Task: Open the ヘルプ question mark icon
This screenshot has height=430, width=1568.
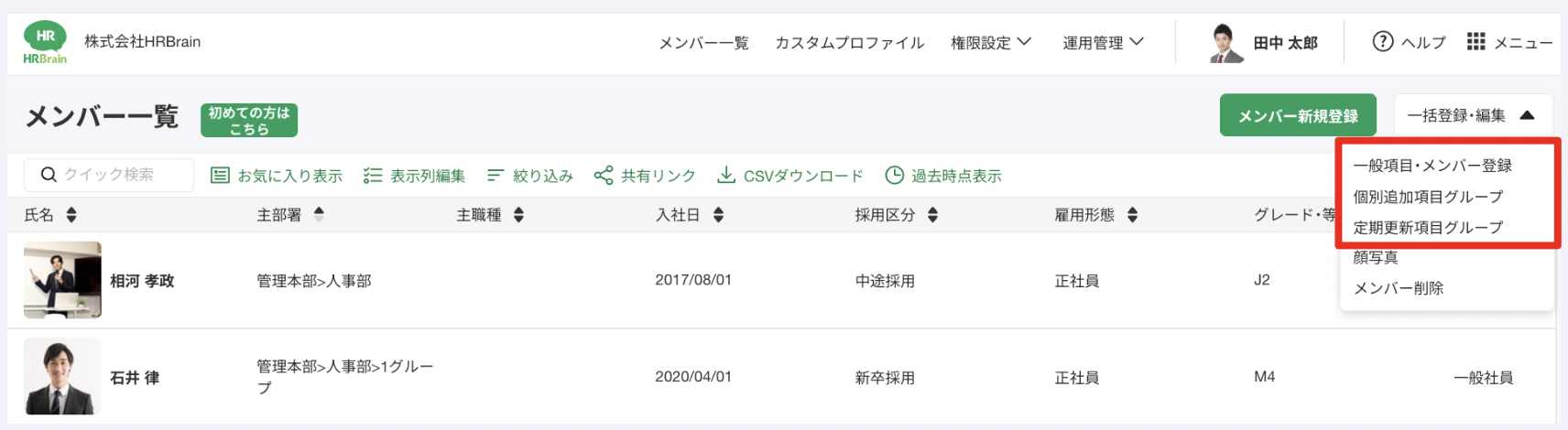Action: click(x=1382, y=41)
